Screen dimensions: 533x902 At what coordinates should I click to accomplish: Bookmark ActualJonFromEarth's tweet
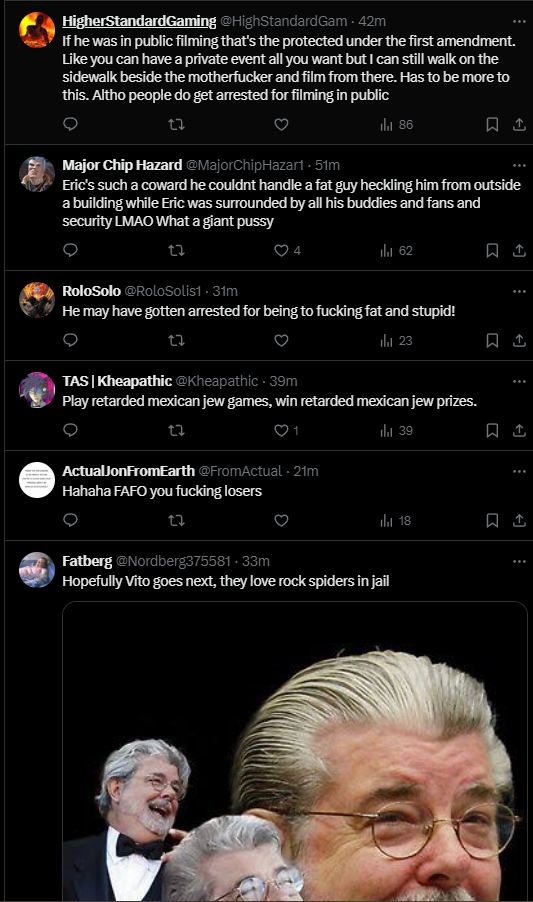tap(492, 520)
